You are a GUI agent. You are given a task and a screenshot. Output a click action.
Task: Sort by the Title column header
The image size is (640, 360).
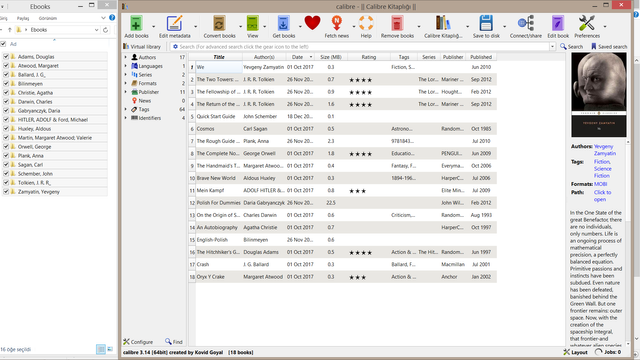click(219, 57)
